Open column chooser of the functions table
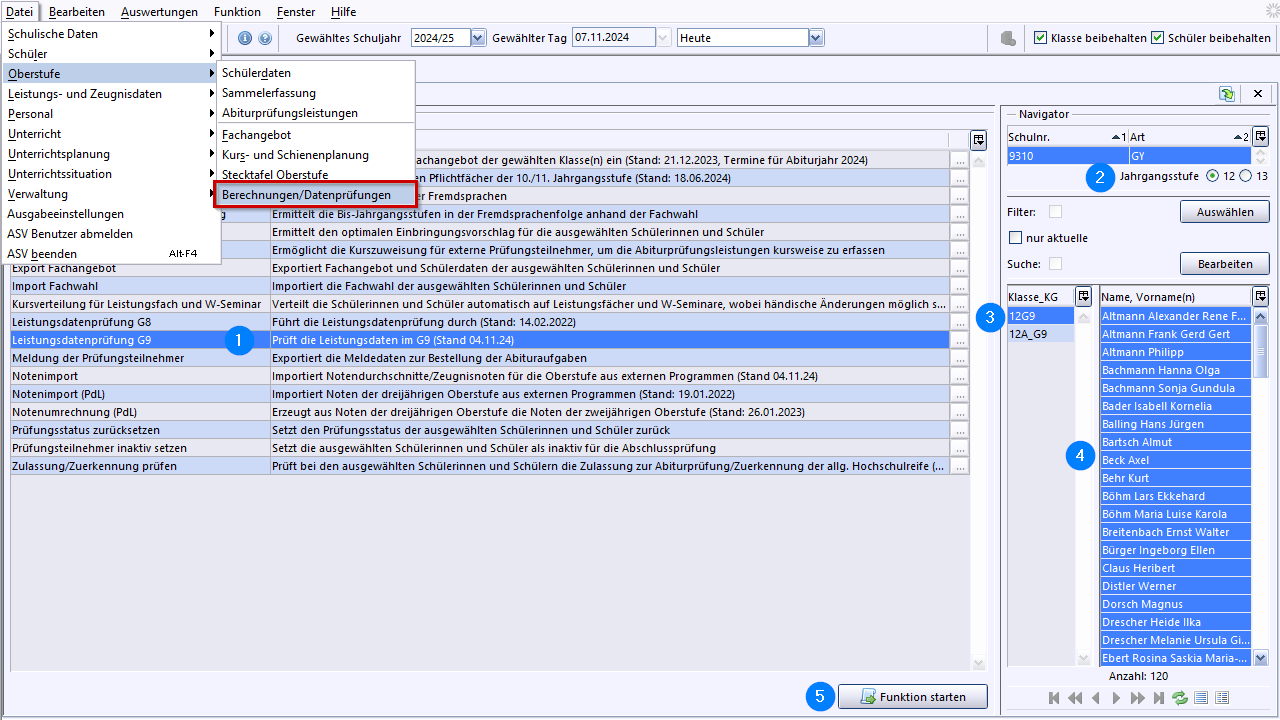1280x720 pixels. [x=978, y=140]
